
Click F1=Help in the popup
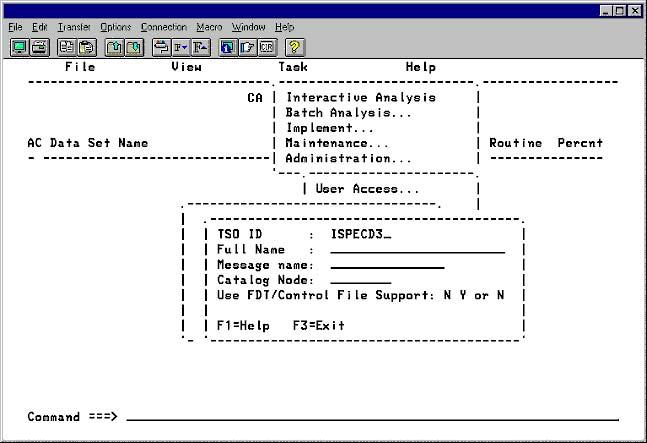(243, 326)
